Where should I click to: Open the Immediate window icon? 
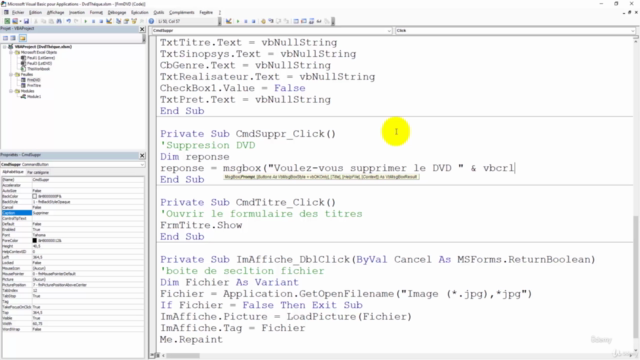point(304,21)
